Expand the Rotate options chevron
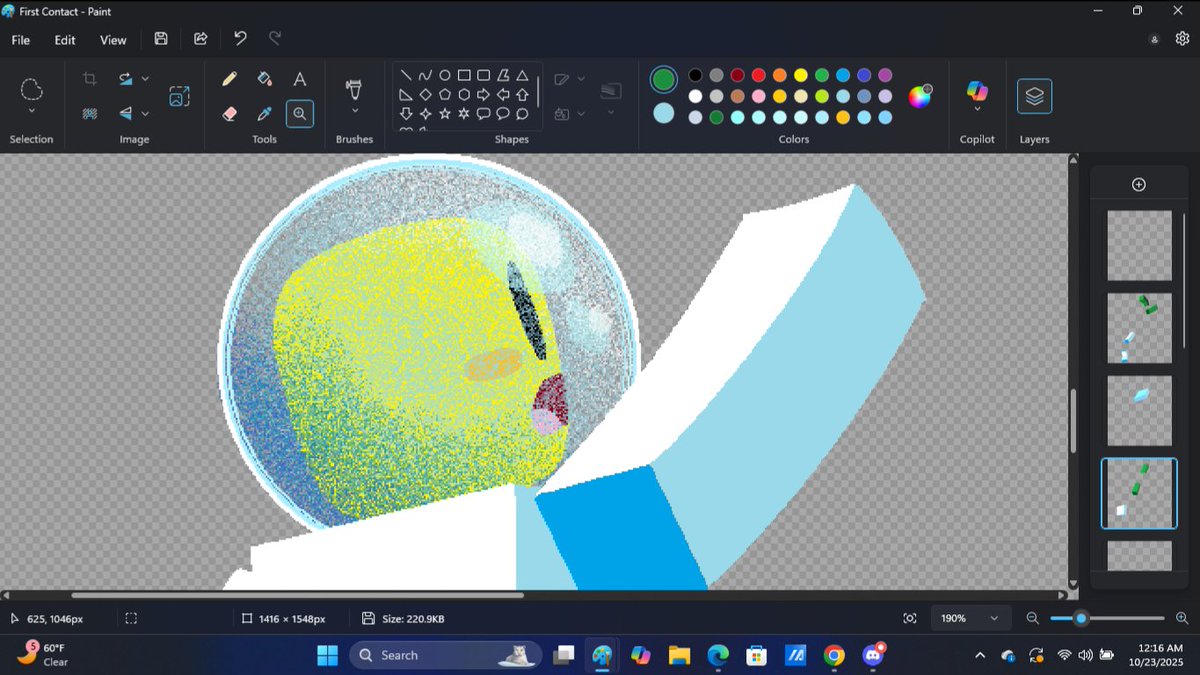This screenshot has width=1200, height=675. click(145, 79)
